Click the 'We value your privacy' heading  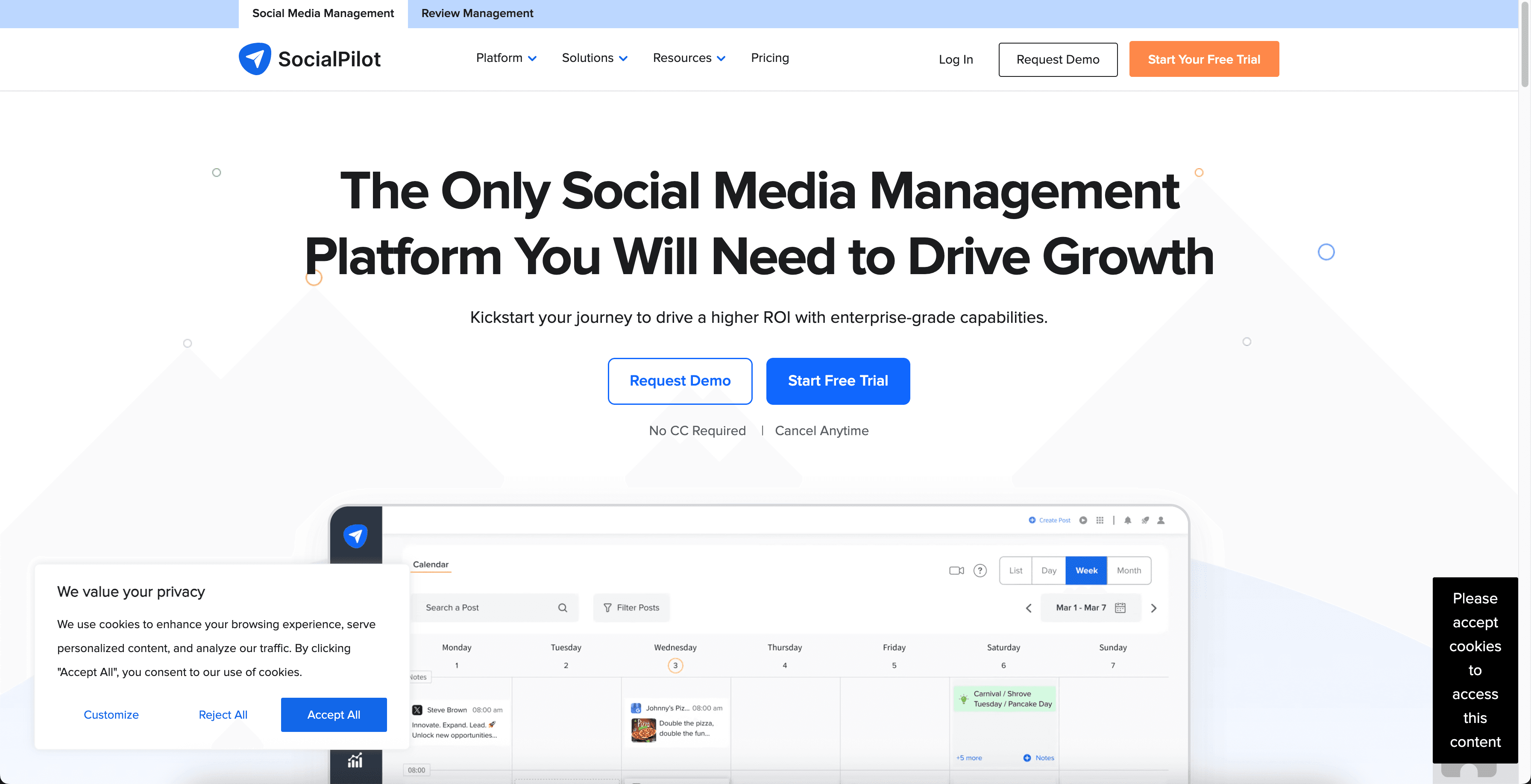131,591
